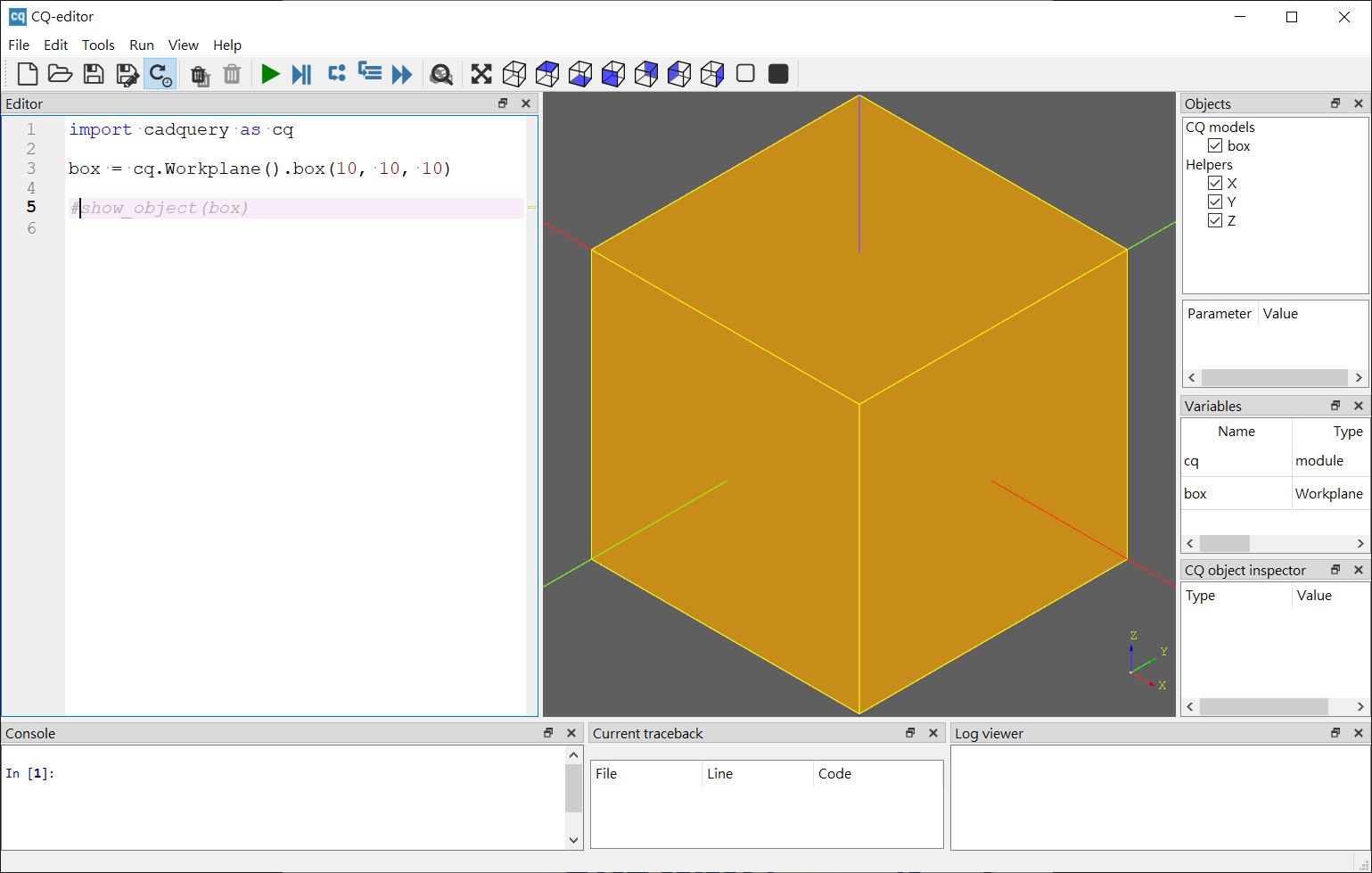Switch to the isometric view cube icon
The height and width of the screenshot is (873, 1372).
tap(514, 74)
